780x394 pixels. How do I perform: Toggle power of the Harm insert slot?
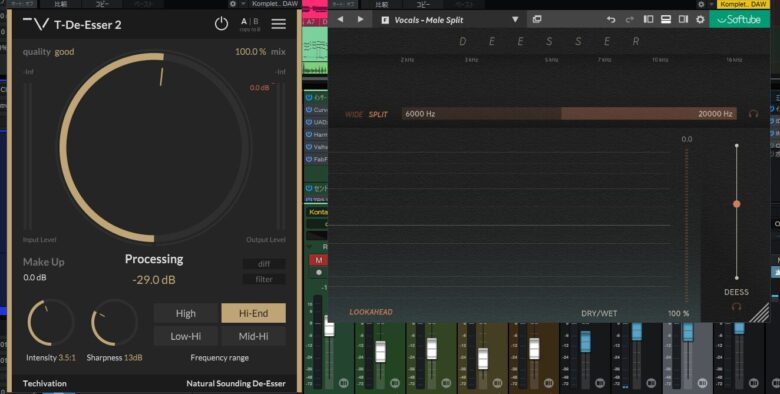309,134
